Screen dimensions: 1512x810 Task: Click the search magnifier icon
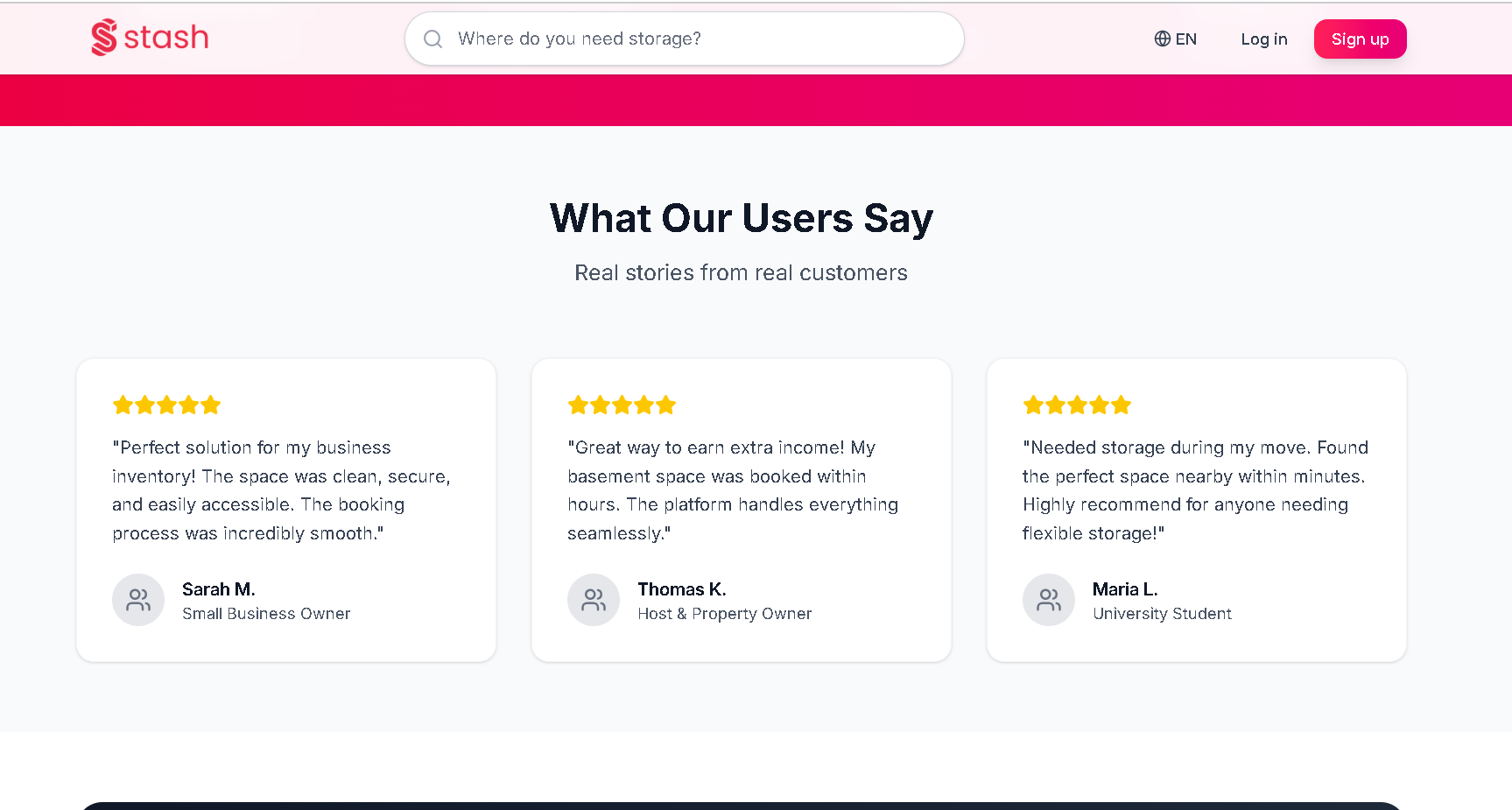pyautogui.click(x=433, y=39)
